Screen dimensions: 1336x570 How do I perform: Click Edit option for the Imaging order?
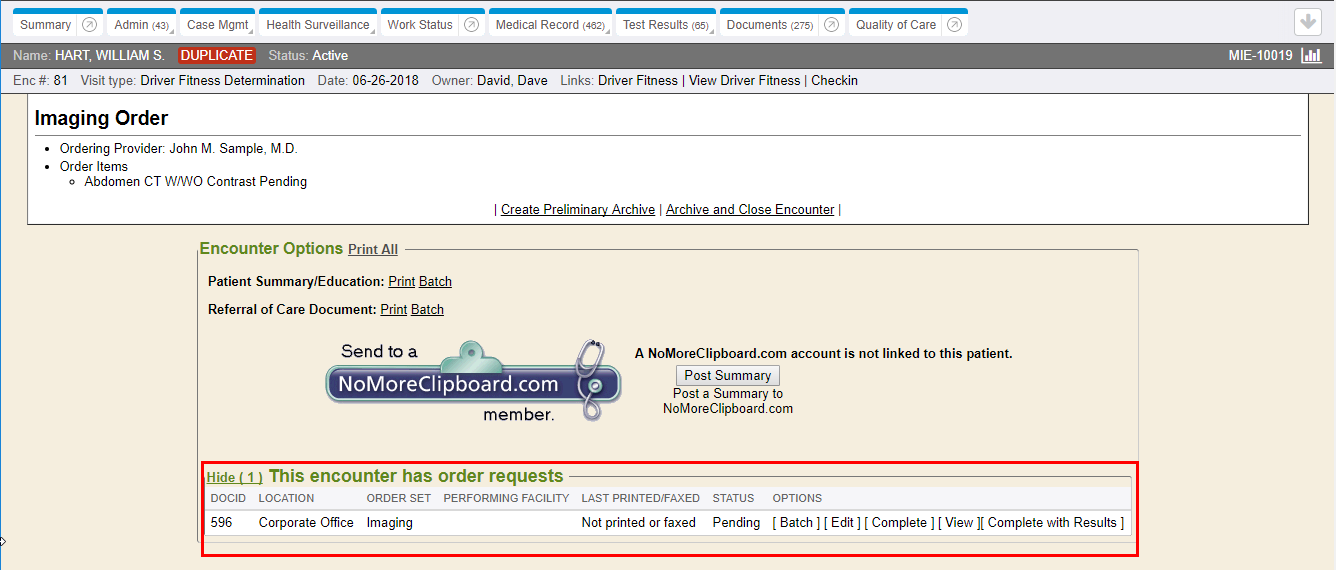842,523
